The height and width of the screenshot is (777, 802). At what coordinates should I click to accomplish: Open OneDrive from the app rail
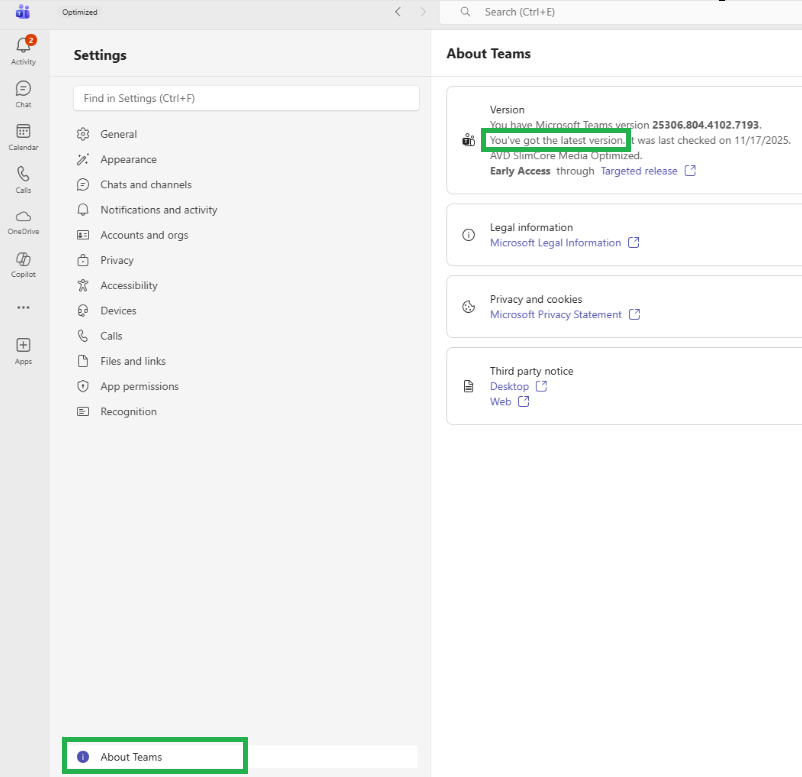24,222
